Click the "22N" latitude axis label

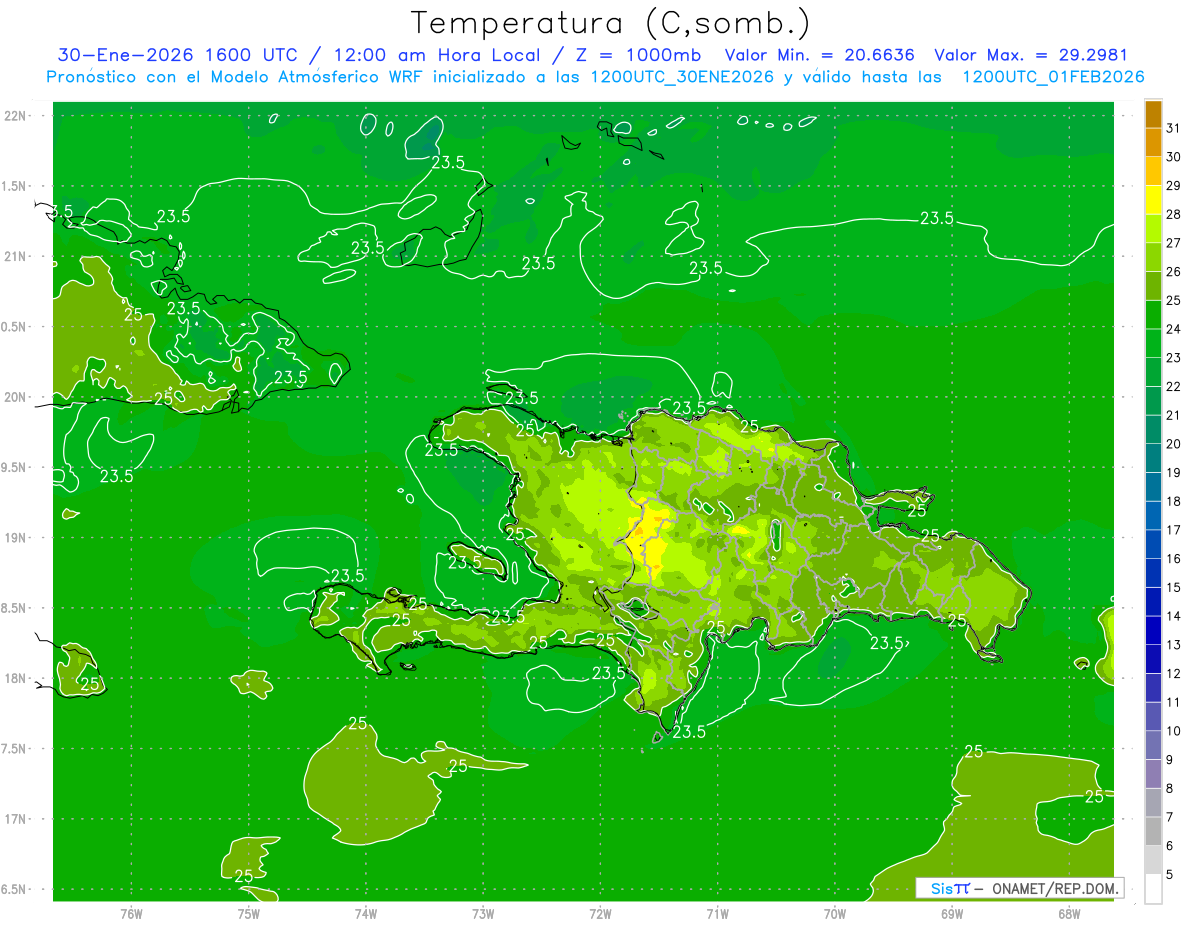[x=15, y=115]
